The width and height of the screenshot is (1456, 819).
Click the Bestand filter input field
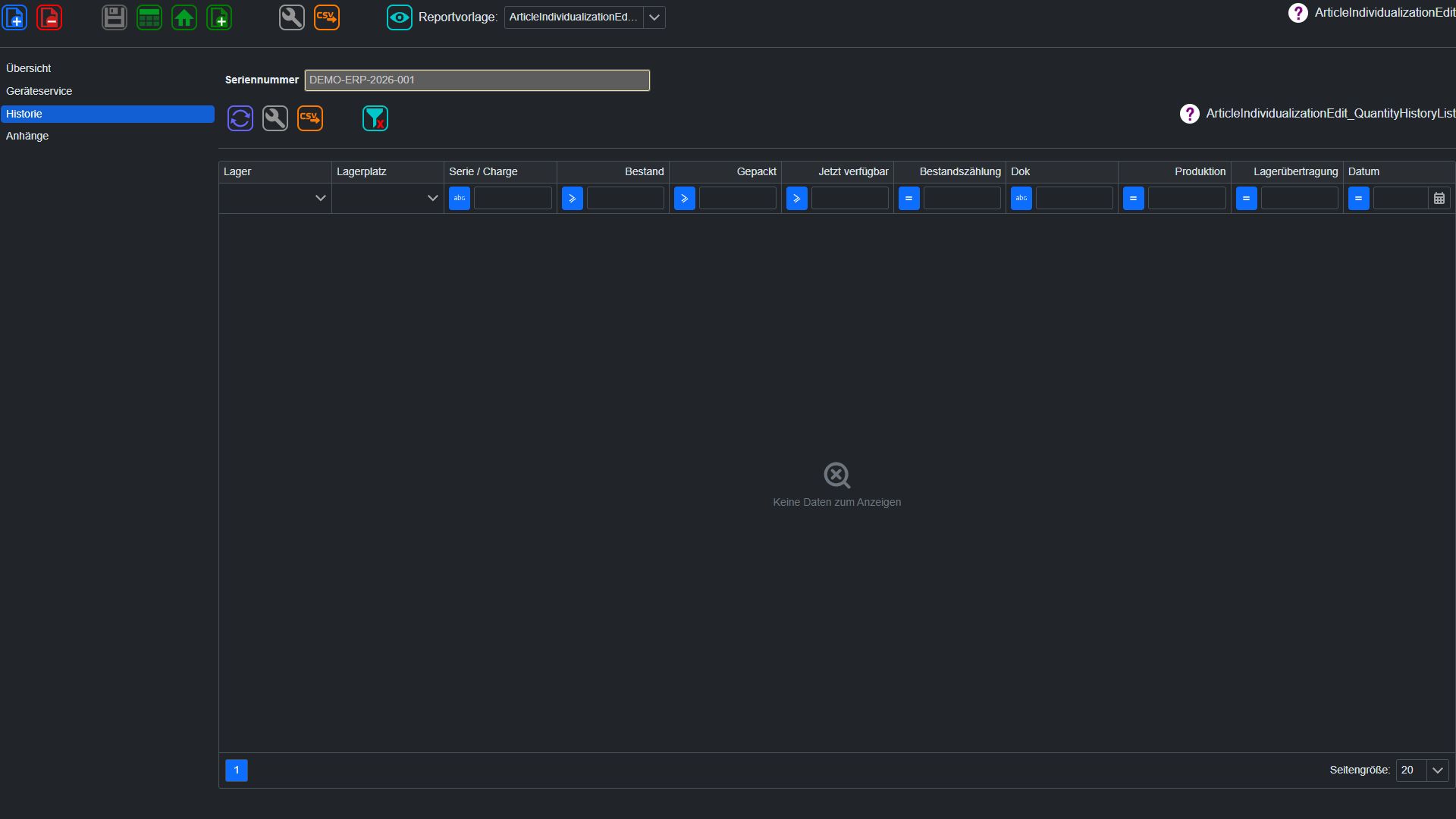[x=626, y=198]
